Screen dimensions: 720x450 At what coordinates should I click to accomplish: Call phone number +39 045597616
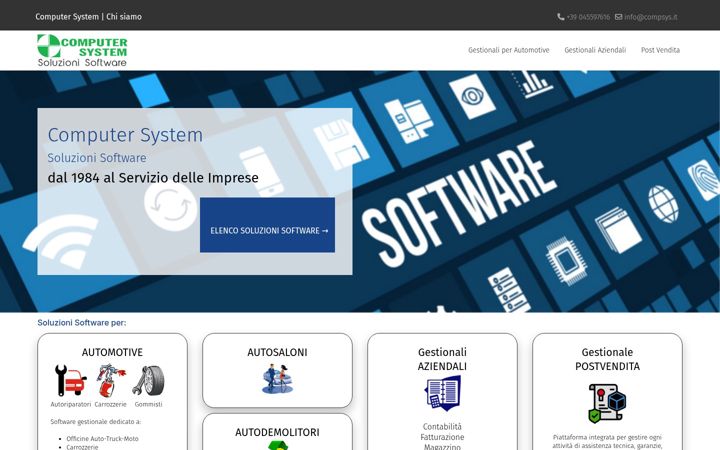click(x=588, y=17)
